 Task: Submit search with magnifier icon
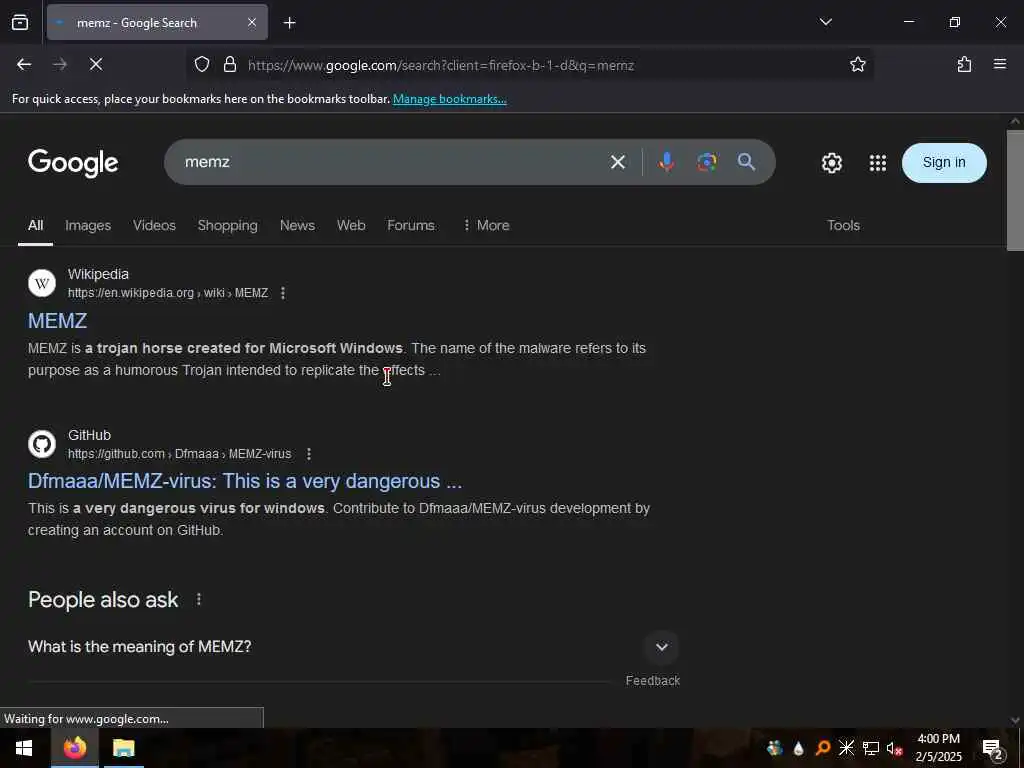coord(746,162)
